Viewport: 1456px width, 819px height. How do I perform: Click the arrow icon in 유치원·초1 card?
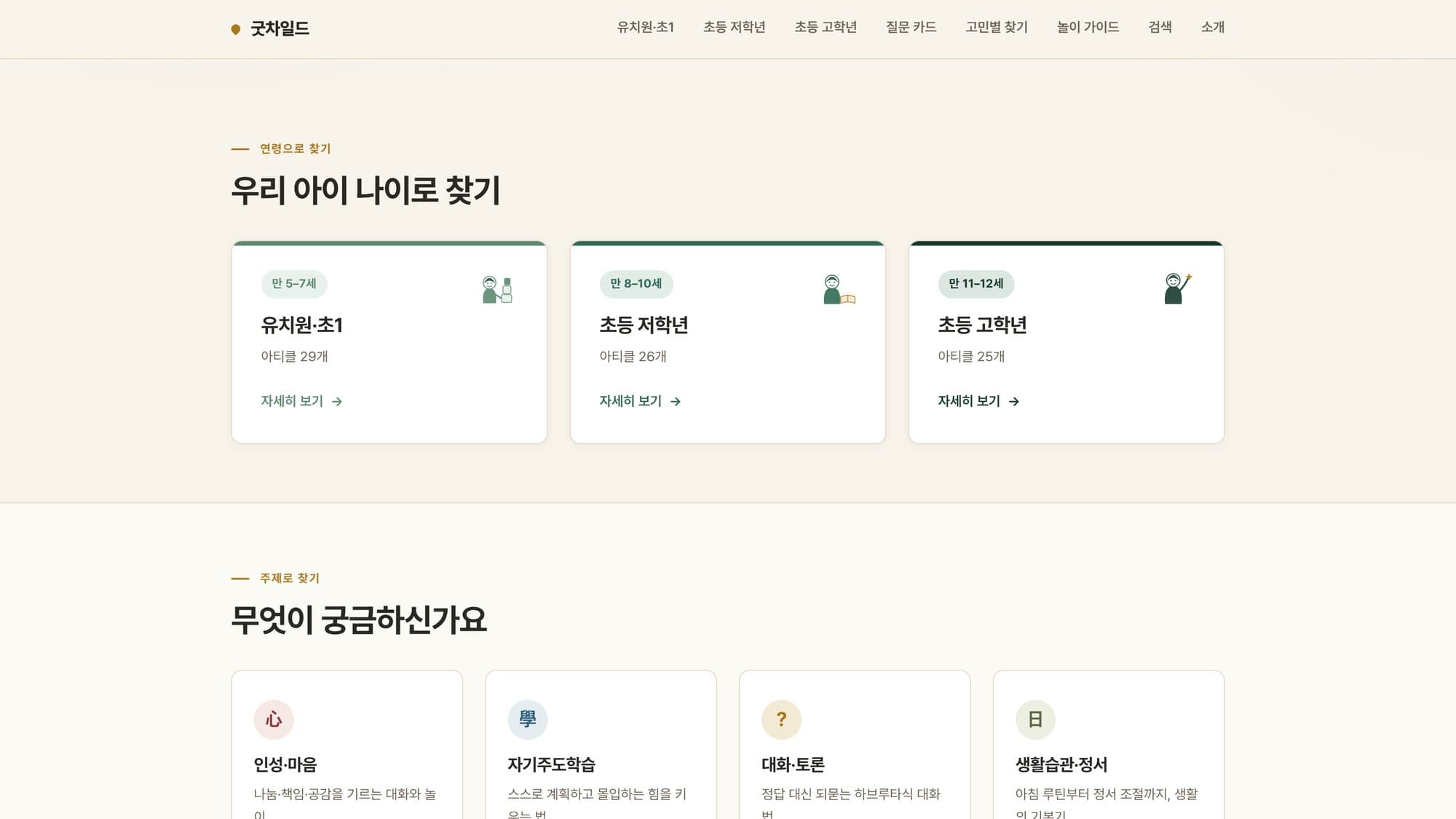pyautogui.click(x=337, y=401)
